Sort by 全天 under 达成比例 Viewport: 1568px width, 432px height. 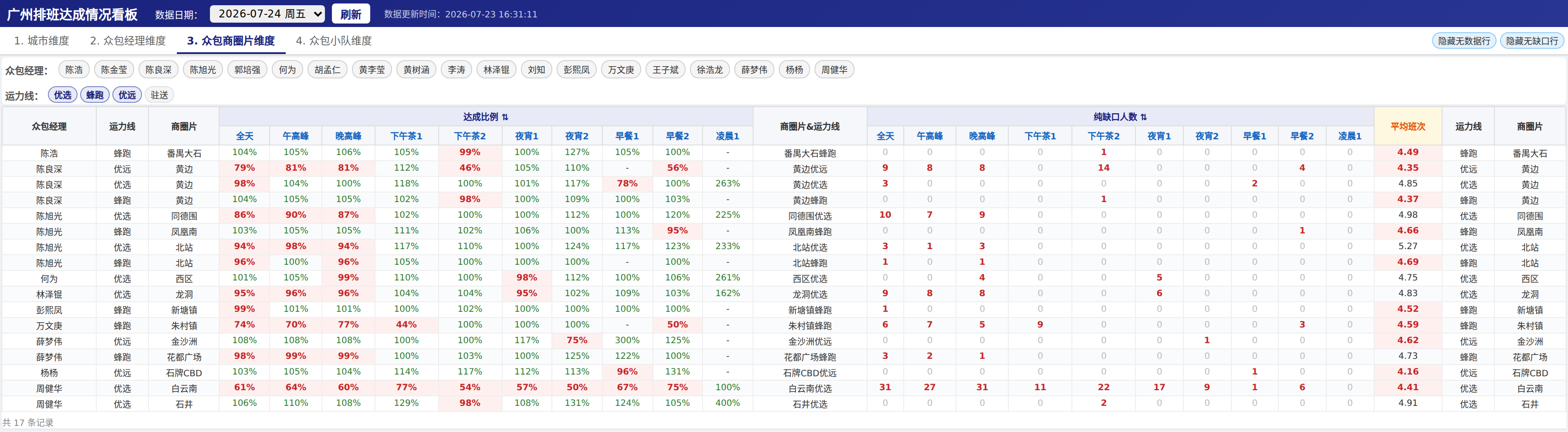click(245, 136)
